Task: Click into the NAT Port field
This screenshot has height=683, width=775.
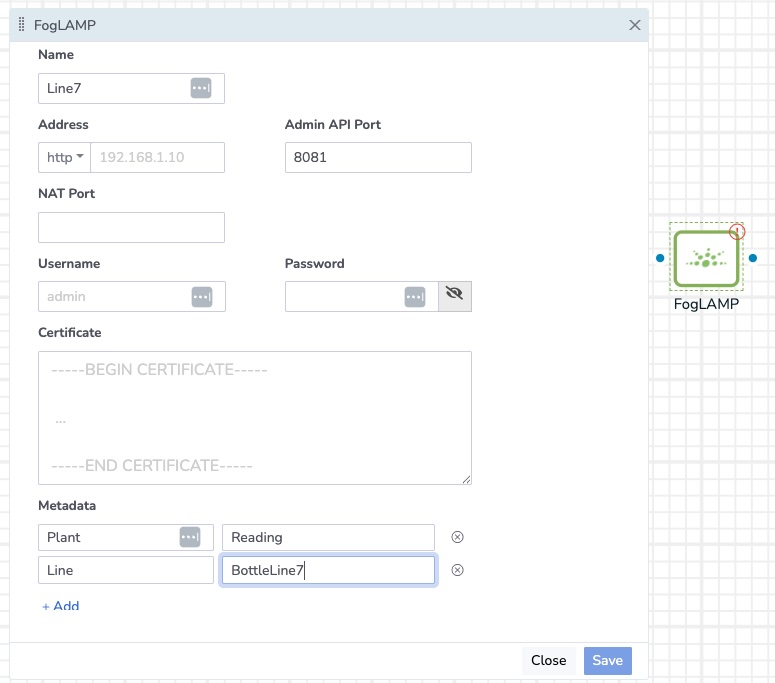Action: (131, 227)
